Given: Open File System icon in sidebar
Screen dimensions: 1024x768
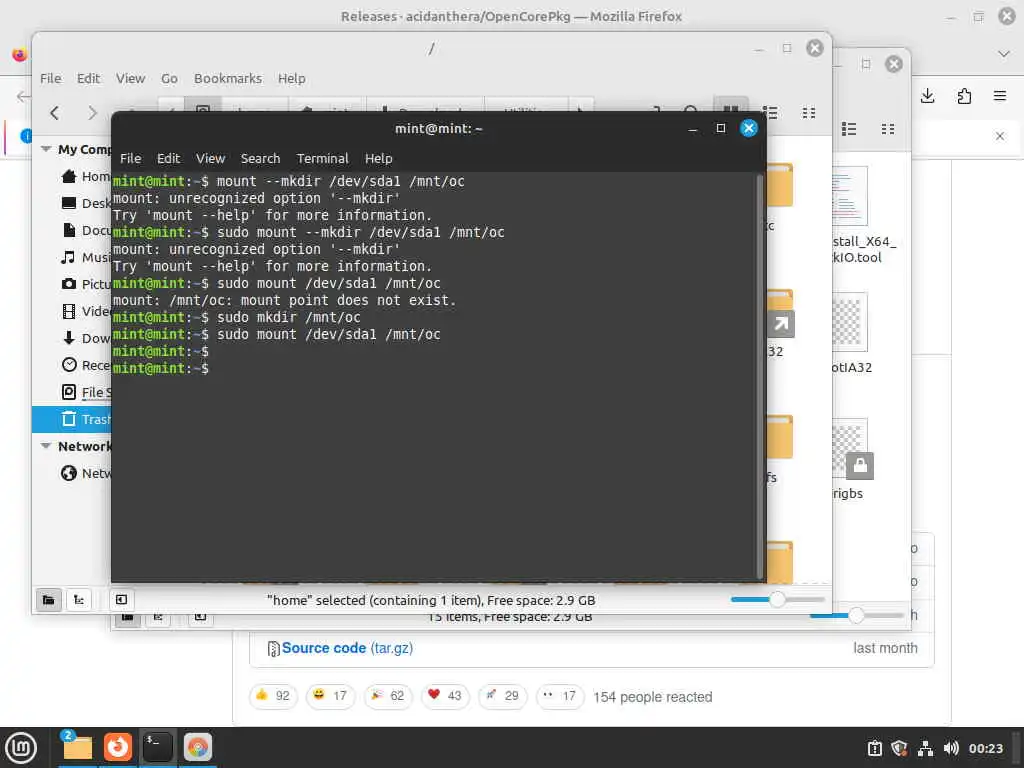Looking at the screenshot, I should click(x=69, y=392).
